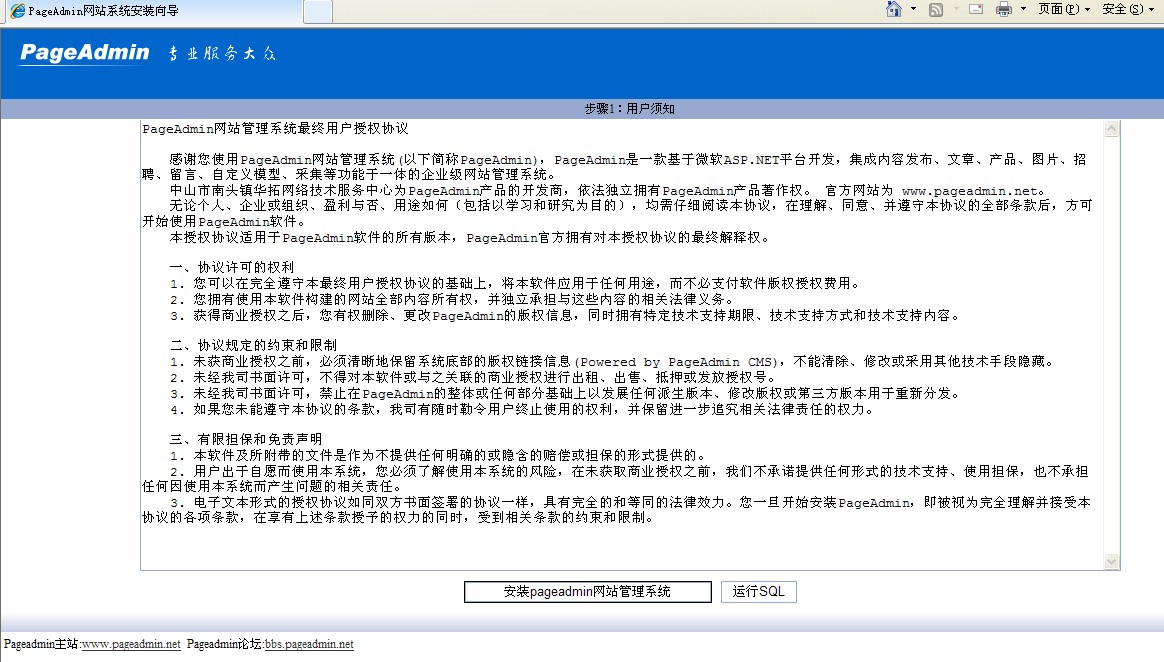Open a new blank tab
This screenshot has height=662, width=1164.
pos(317,11)
